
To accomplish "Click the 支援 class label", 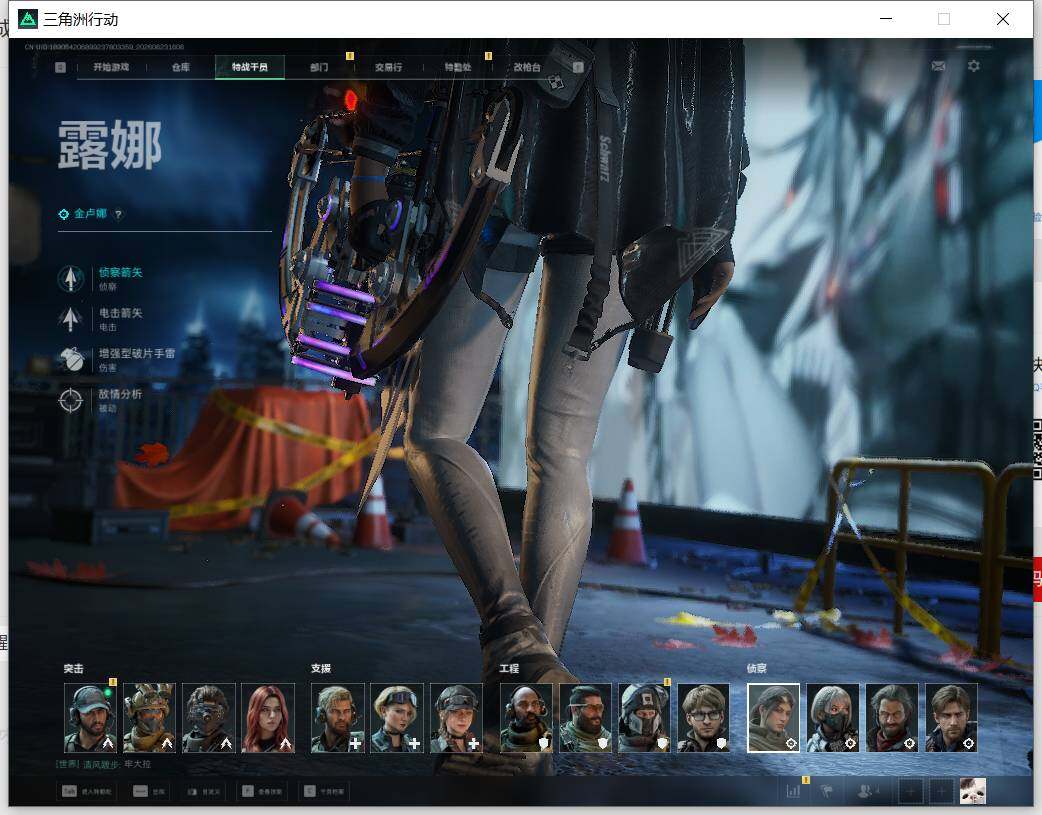I will coord(321,669).
